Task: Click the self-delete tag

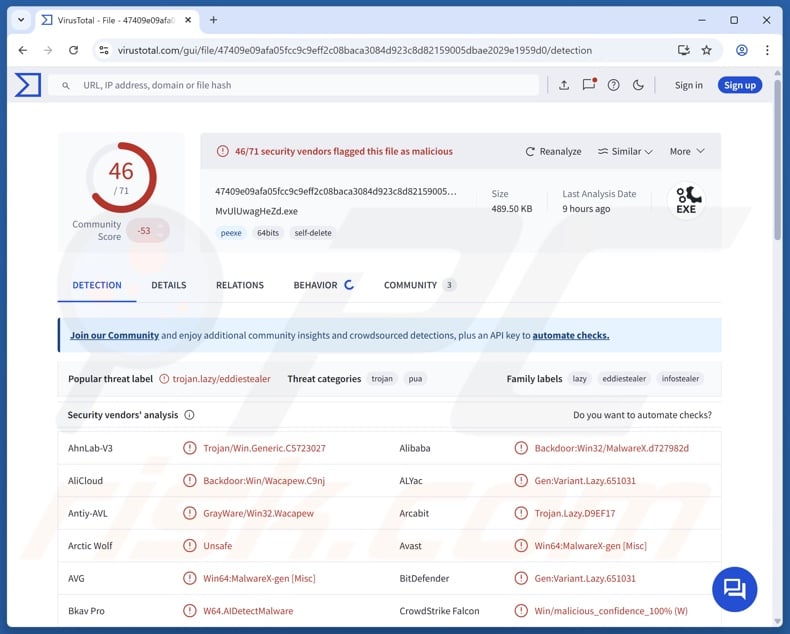Action: (x=313, y=233)
